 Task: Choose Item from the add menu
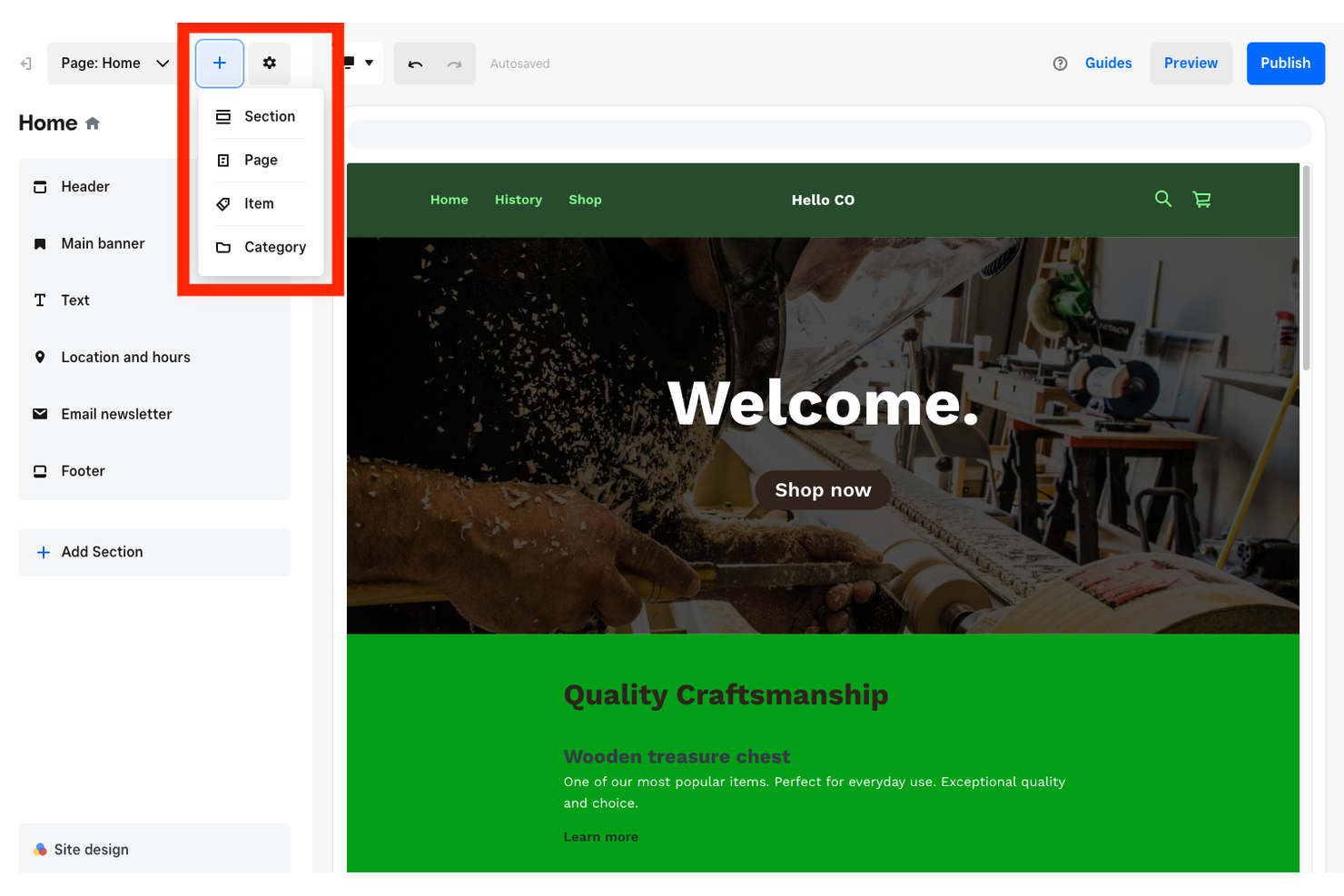258,203
